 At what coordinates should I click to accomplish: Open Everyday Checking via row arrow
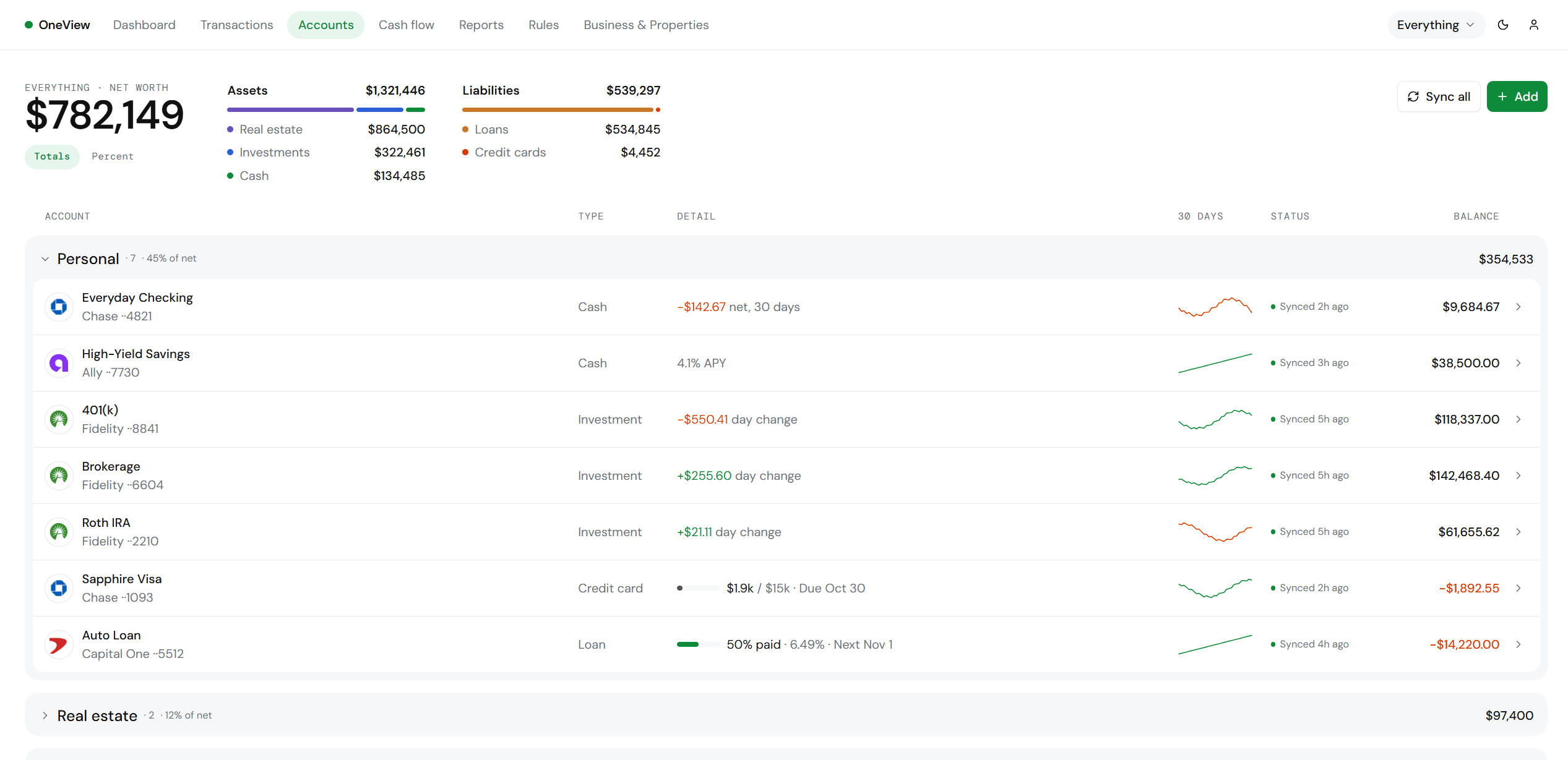pyautogui.click(x=1518, y=307)
